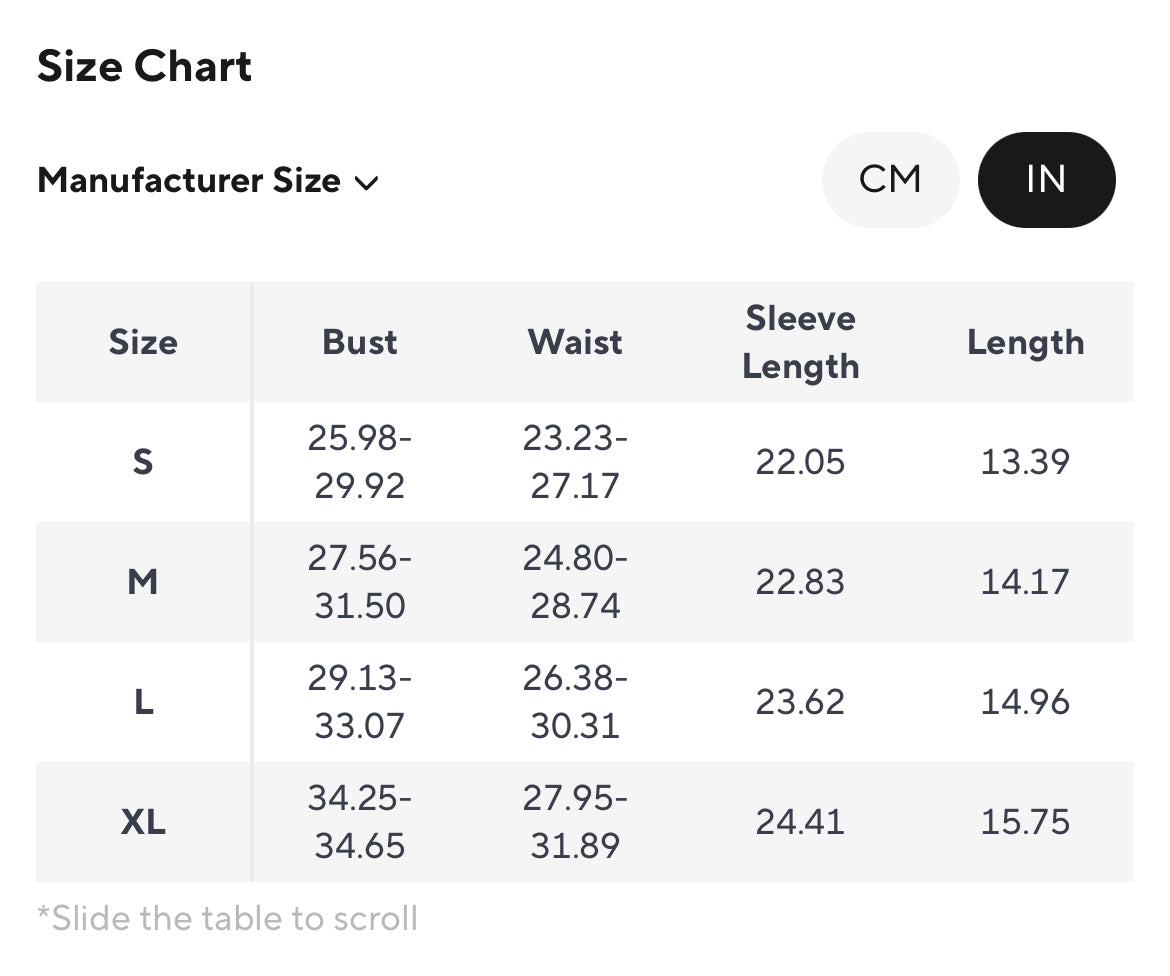Select the XL size row label
The image size is (1170, 976).
click(x=143, y=822)
